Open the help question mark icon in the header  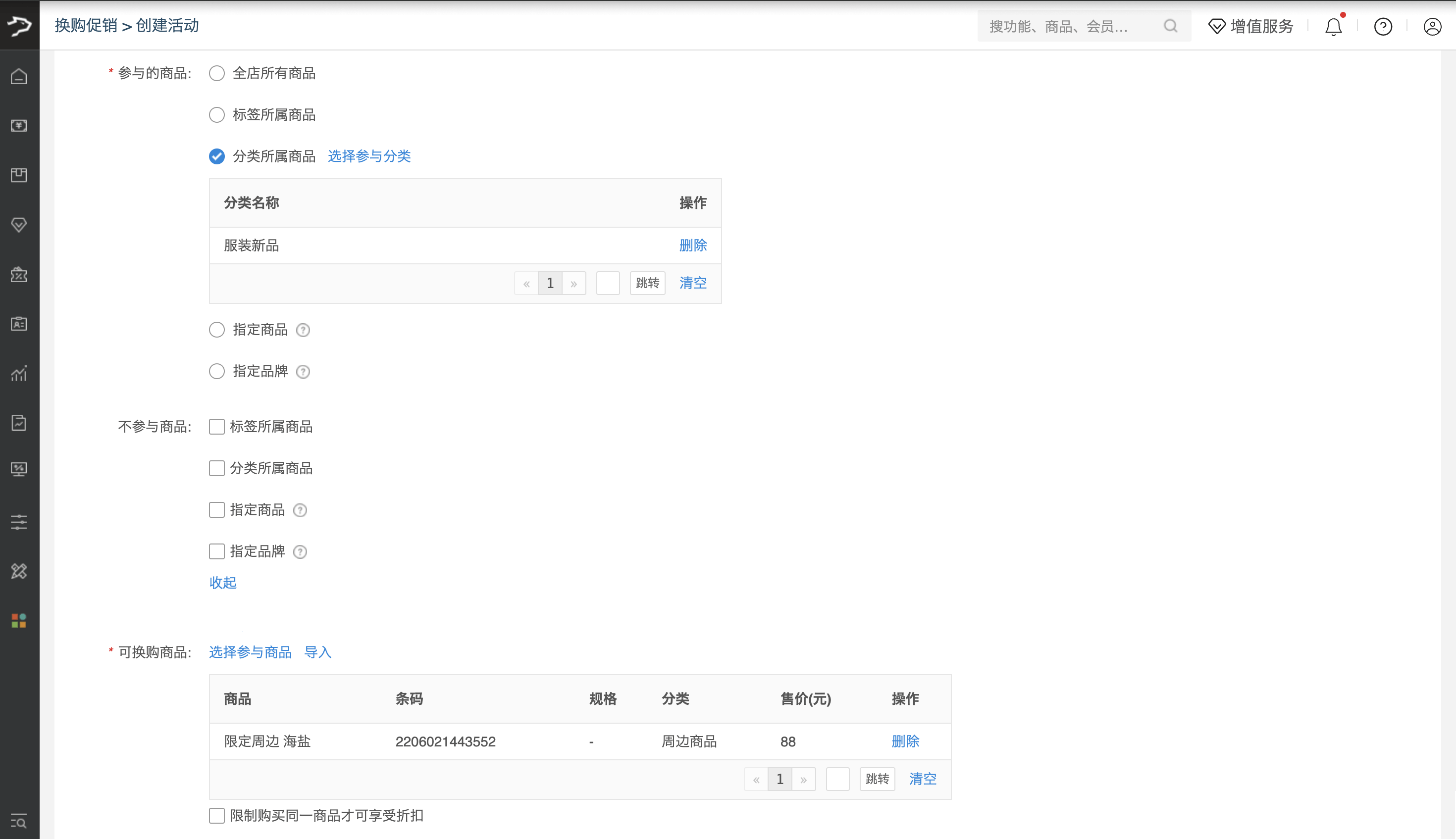click(1383, 27)
